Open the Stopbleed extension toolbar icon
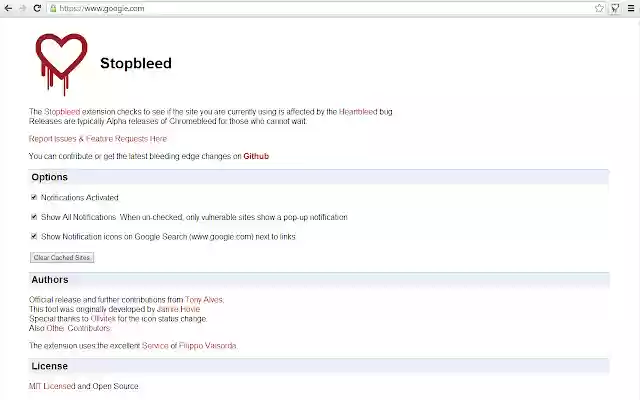The image size is (640, 400). pos(615,8)
